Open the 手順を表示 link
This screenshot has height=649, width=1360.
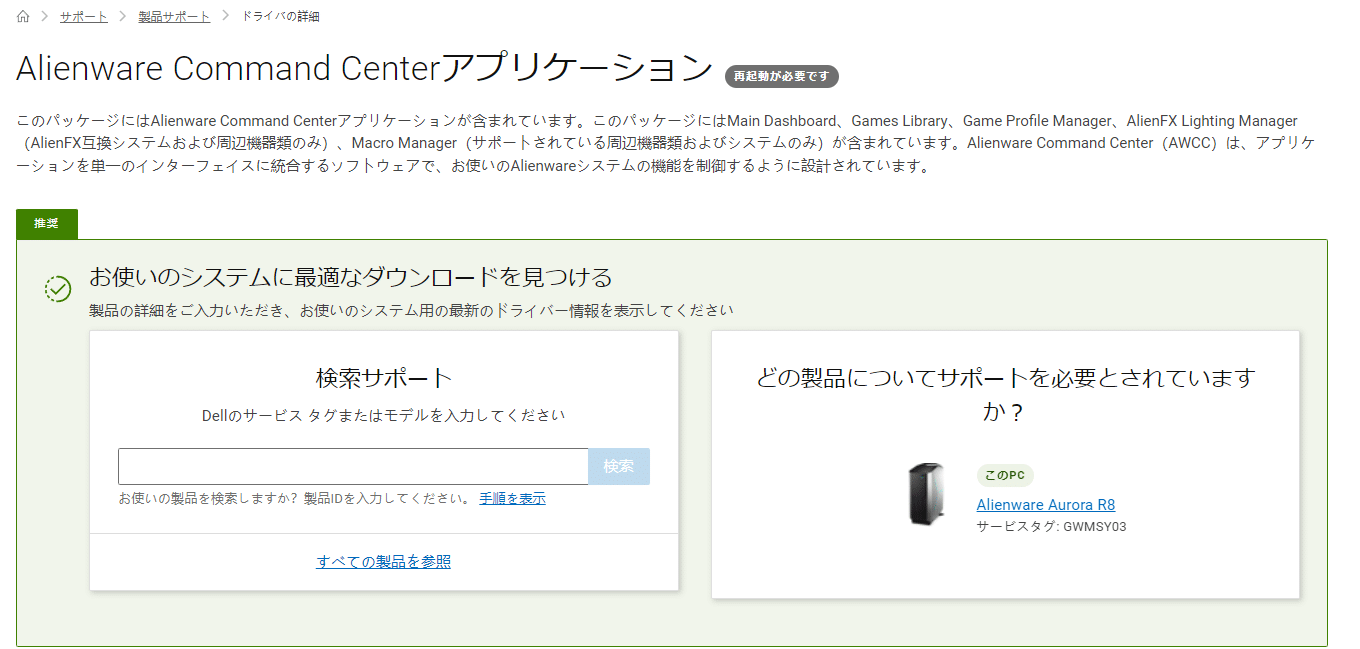click(x=512, y=499)
